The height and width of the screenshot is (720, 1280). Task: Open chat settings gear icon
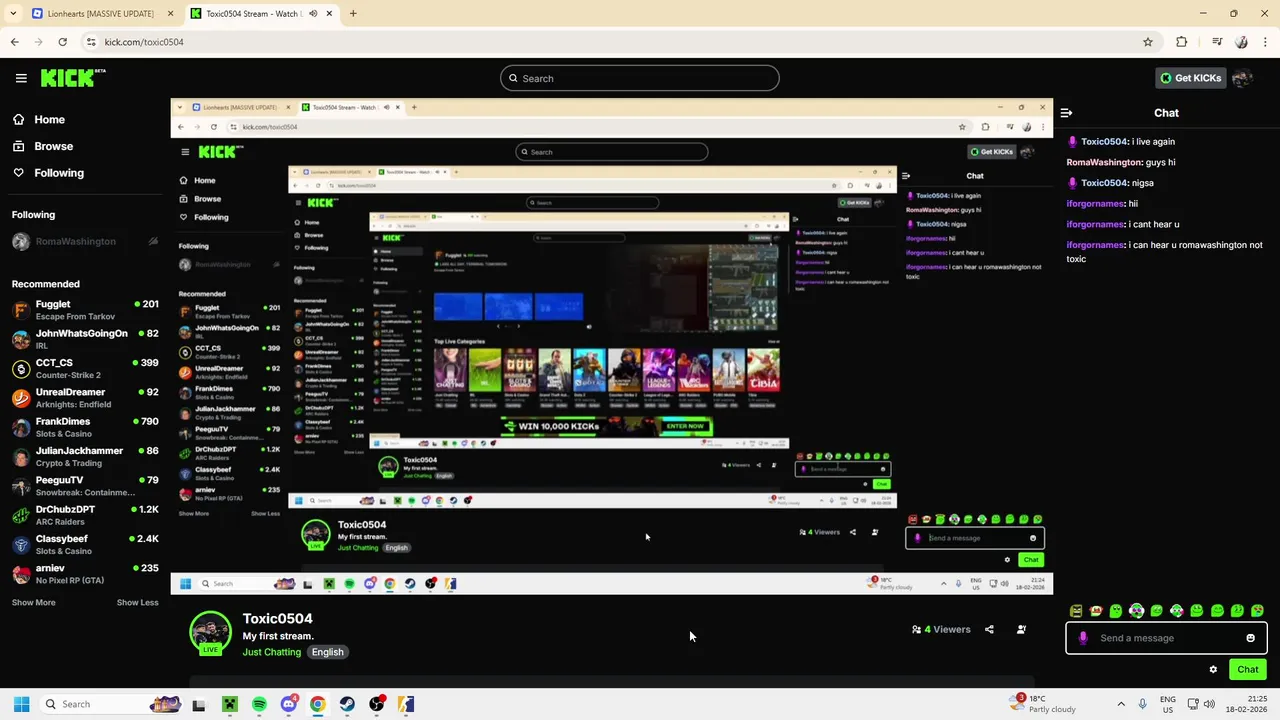(x=1213, y=670)
